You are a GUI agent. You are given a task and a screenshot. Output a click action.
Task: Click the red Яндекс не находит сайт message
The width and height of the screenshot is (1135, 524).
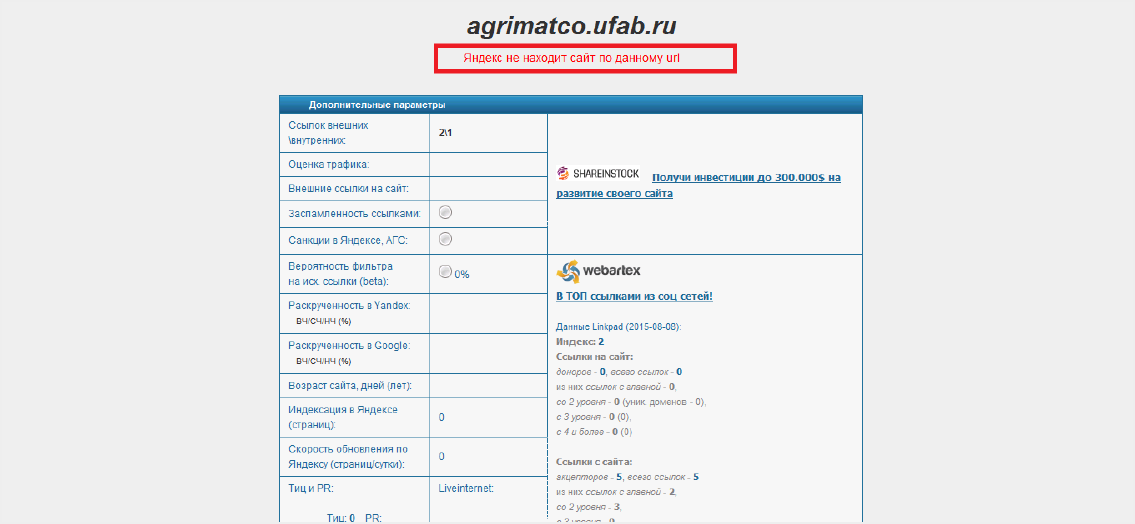point(585,59)
